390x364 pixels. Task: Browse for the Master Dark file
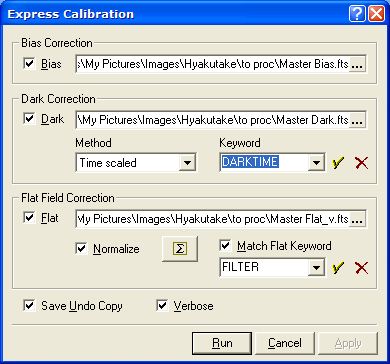357,121
